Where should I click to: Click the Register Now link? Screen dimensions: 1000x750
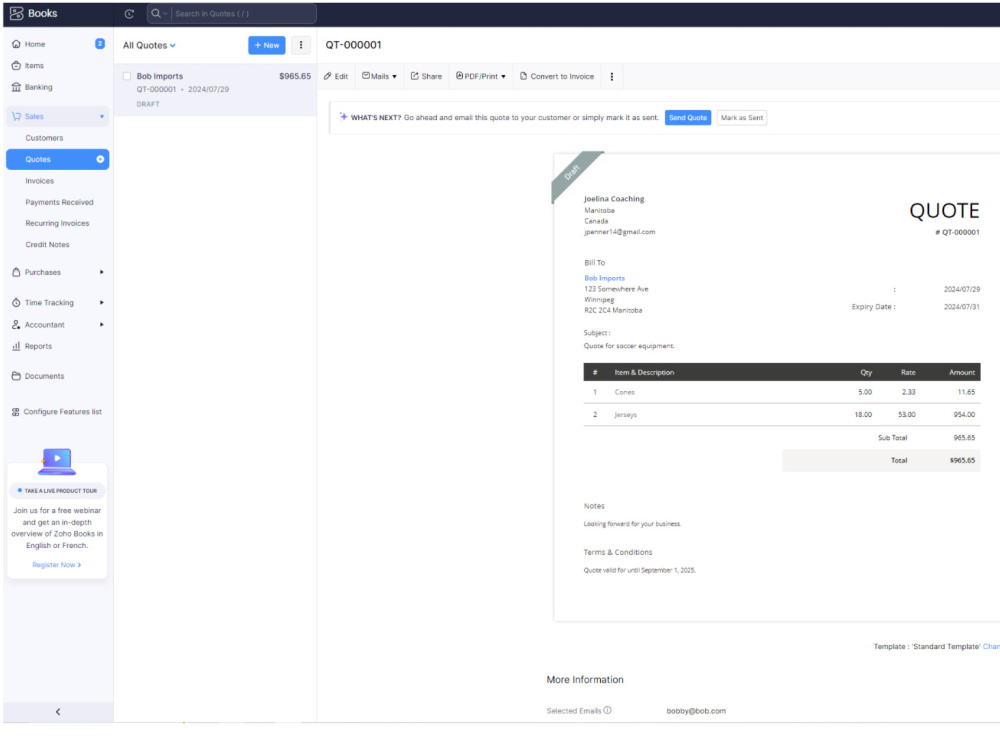coord(56,565)
